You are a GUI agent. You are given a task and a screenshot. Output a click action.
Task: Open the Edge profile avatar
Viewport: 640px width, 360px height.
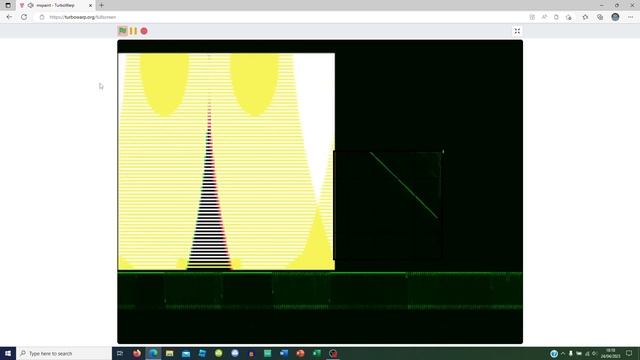click(x=615, y=17)
